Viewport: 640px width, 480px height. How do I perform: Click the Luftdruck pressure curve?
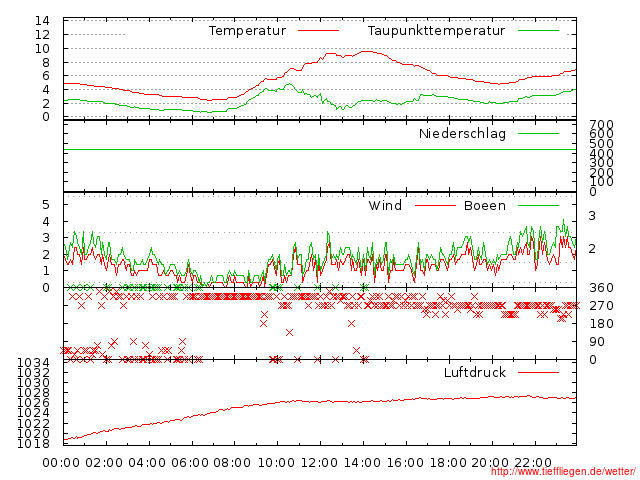click(x=320, y=402)
